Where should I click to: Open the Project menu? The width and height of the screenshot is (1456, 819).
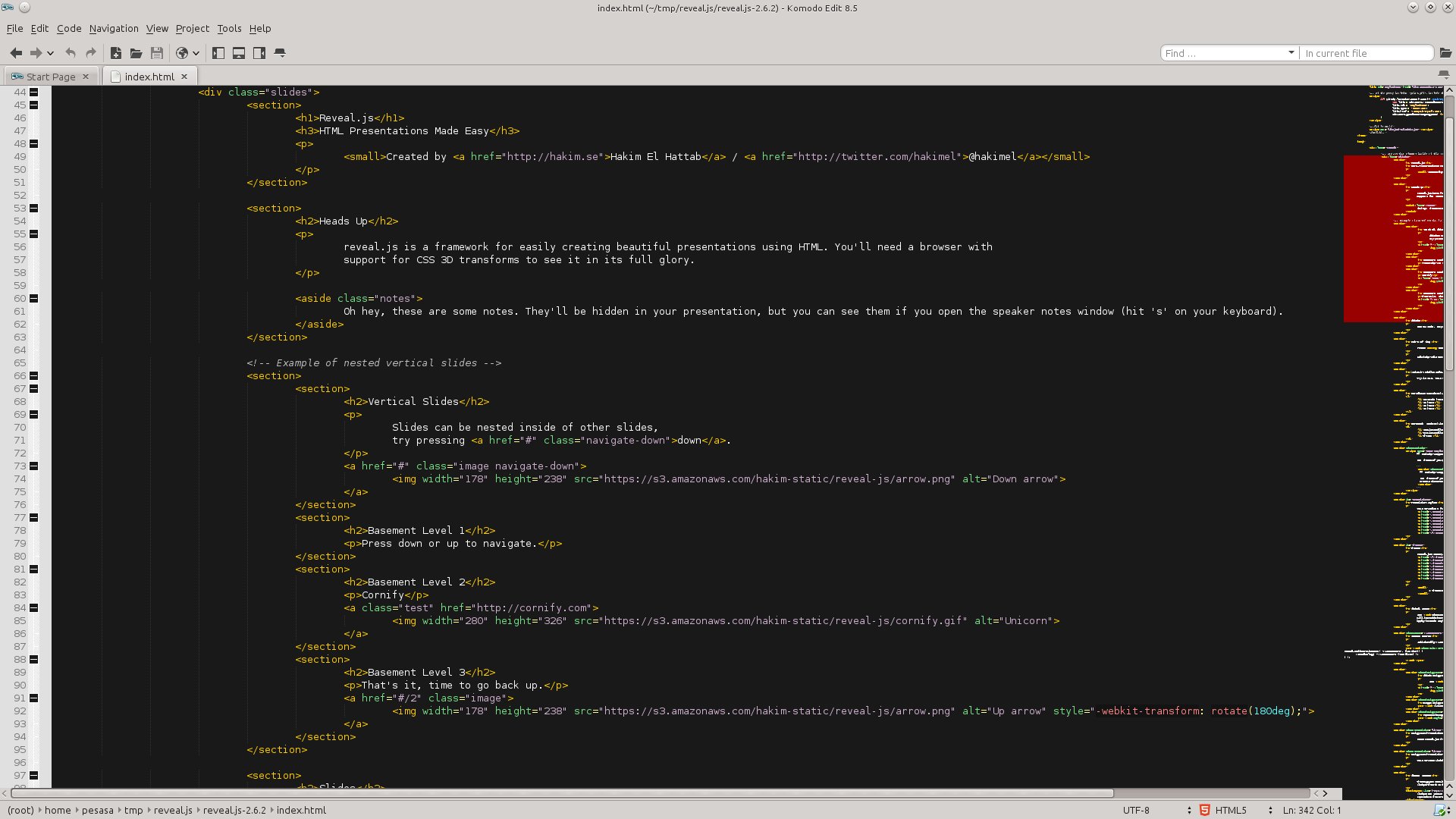click(x=192, y=28)
